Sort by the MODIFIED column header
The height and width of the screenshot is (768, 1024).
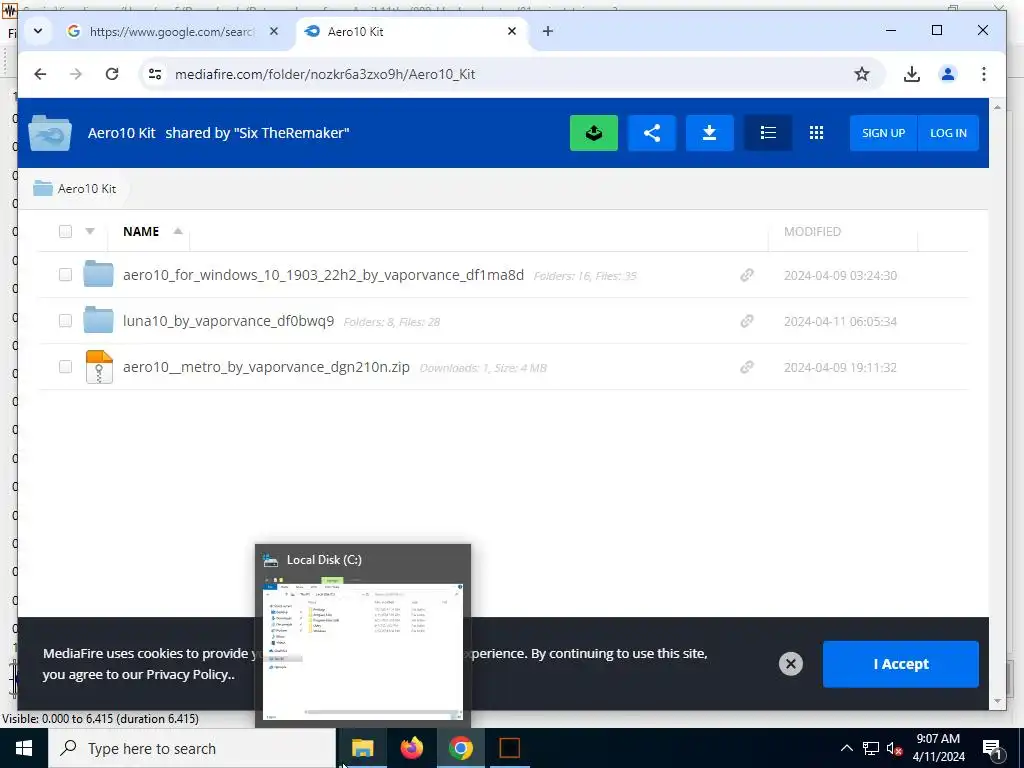click(x=812, y=231)
